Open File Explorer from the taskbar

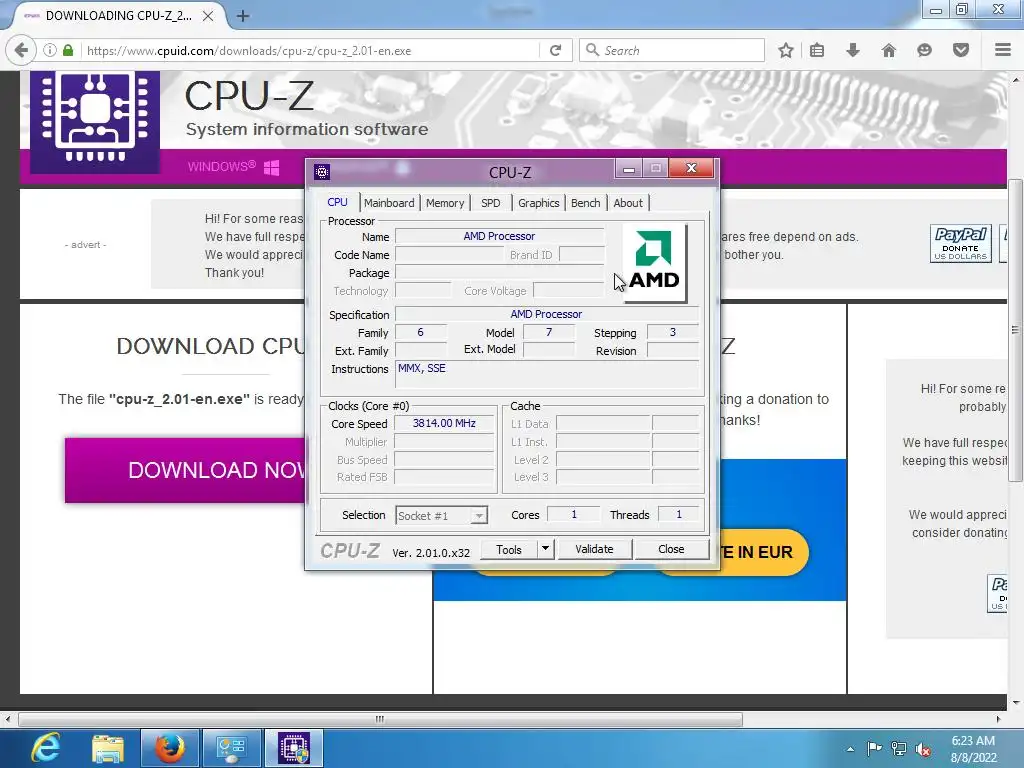[108, 748]
